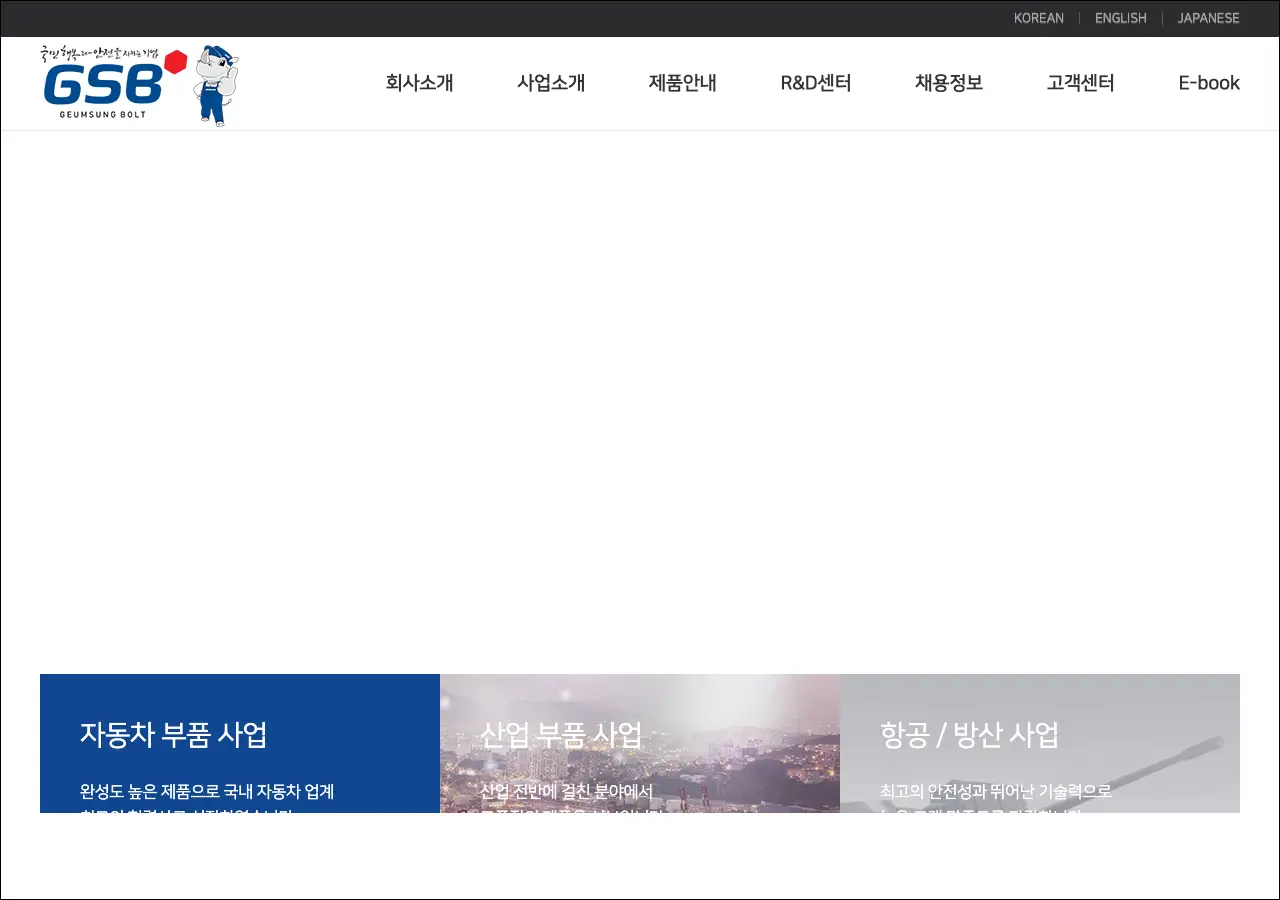Switch site language to KOREAN
This screenshot has width=1280, height=900.
(x=1038, y=18)
